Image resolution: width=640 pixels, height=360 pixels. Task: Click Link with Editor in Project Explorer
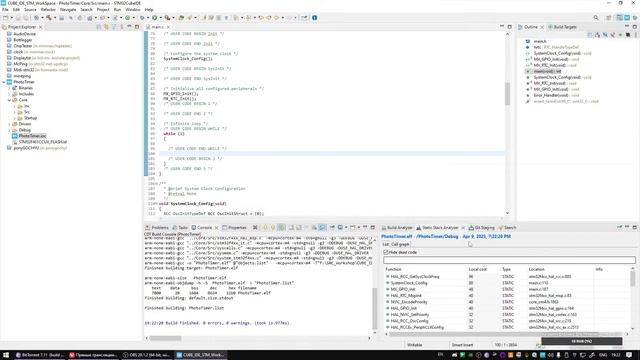(107, 27)
